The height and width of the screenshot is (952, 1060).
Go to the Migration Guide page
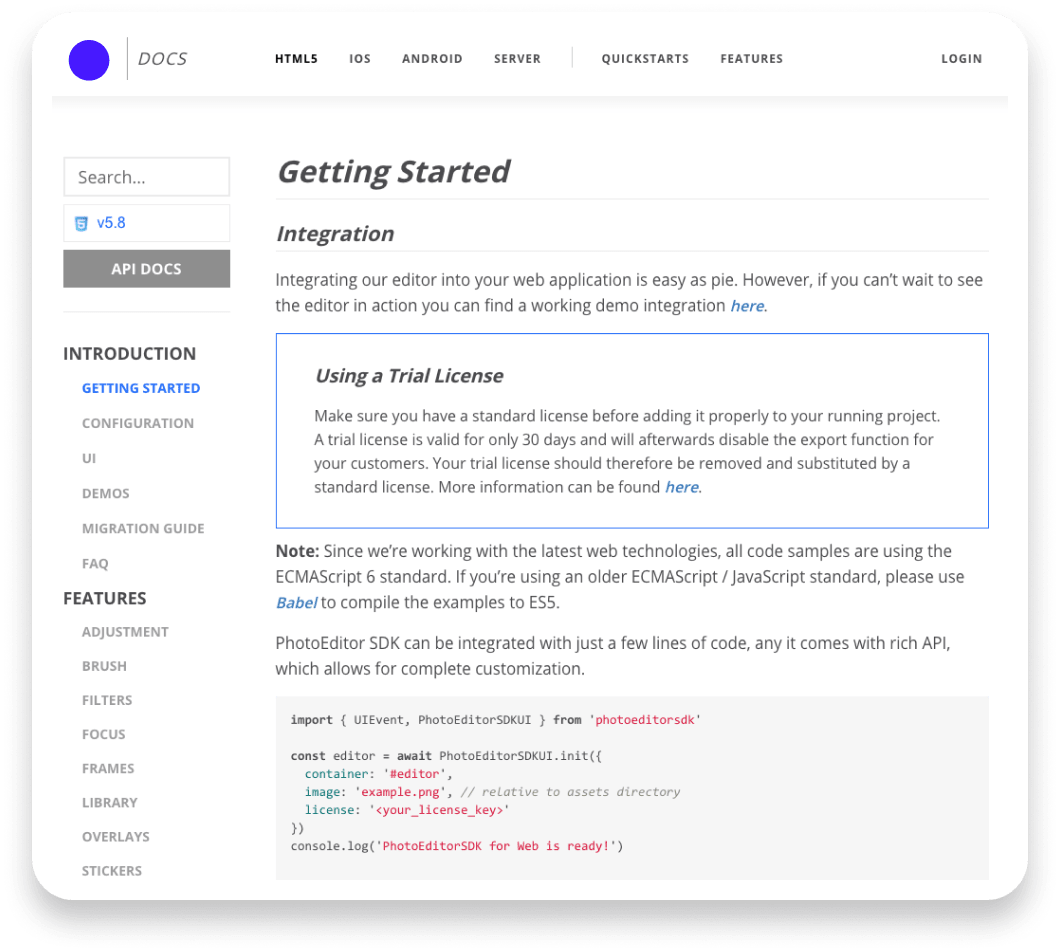143,528
